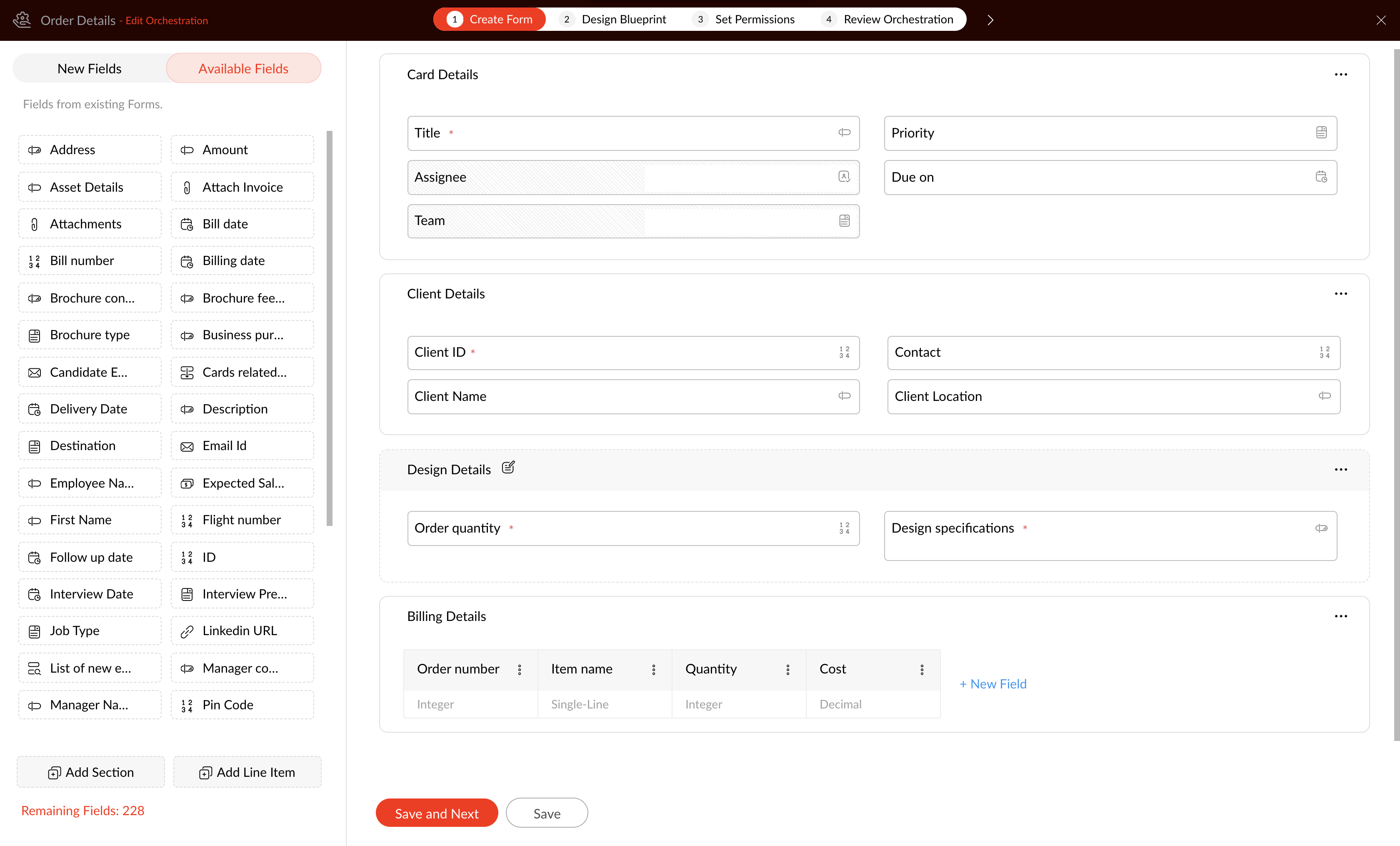
Task: Click the number icon in Client ID field
Action: [x=844, y=352]
